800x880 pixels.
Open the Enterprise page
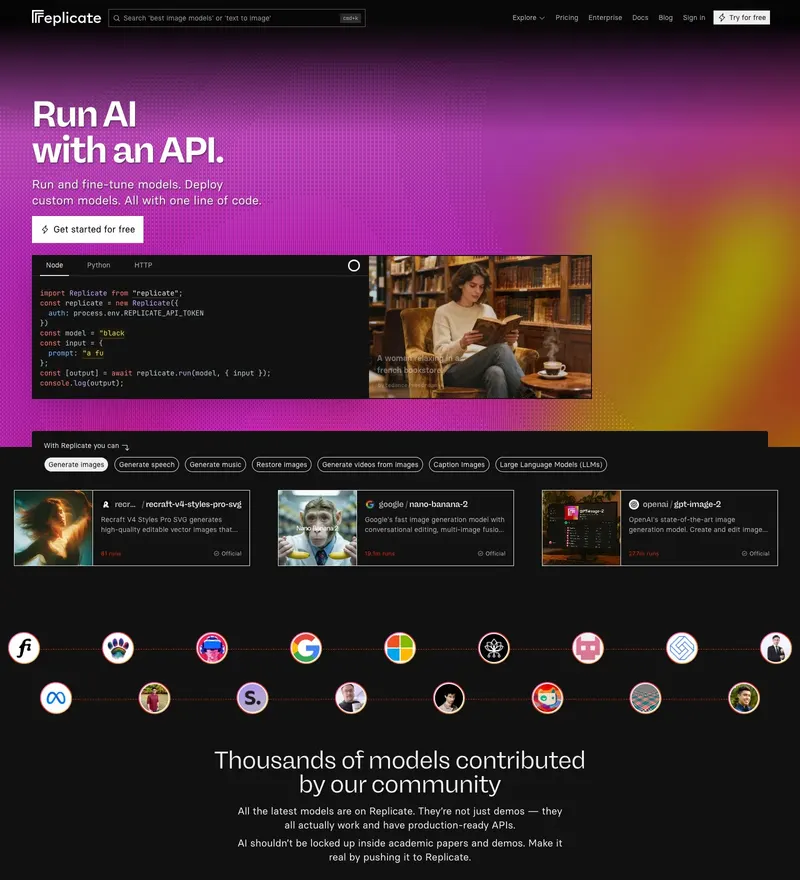pos(605,18)
